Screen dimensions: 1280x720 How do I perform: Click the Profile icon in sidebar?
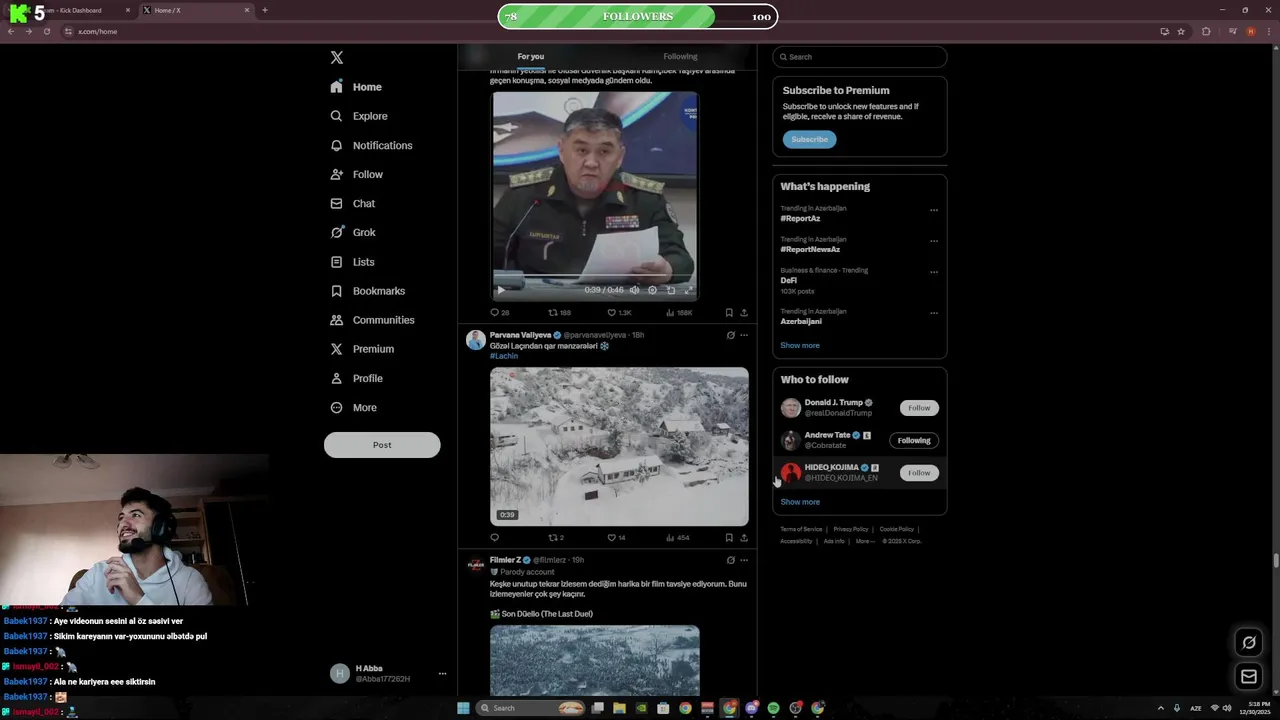coord(337,378)
